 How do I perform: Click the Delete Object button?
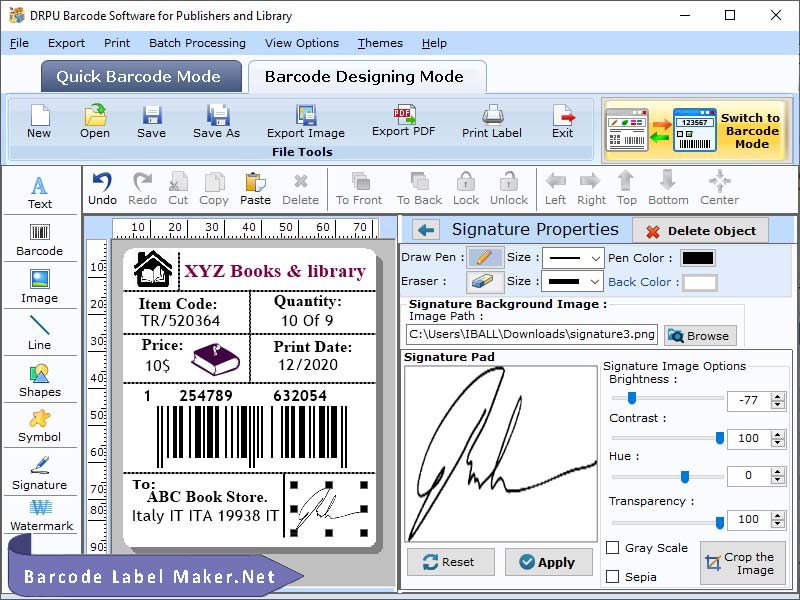[701, 231]
